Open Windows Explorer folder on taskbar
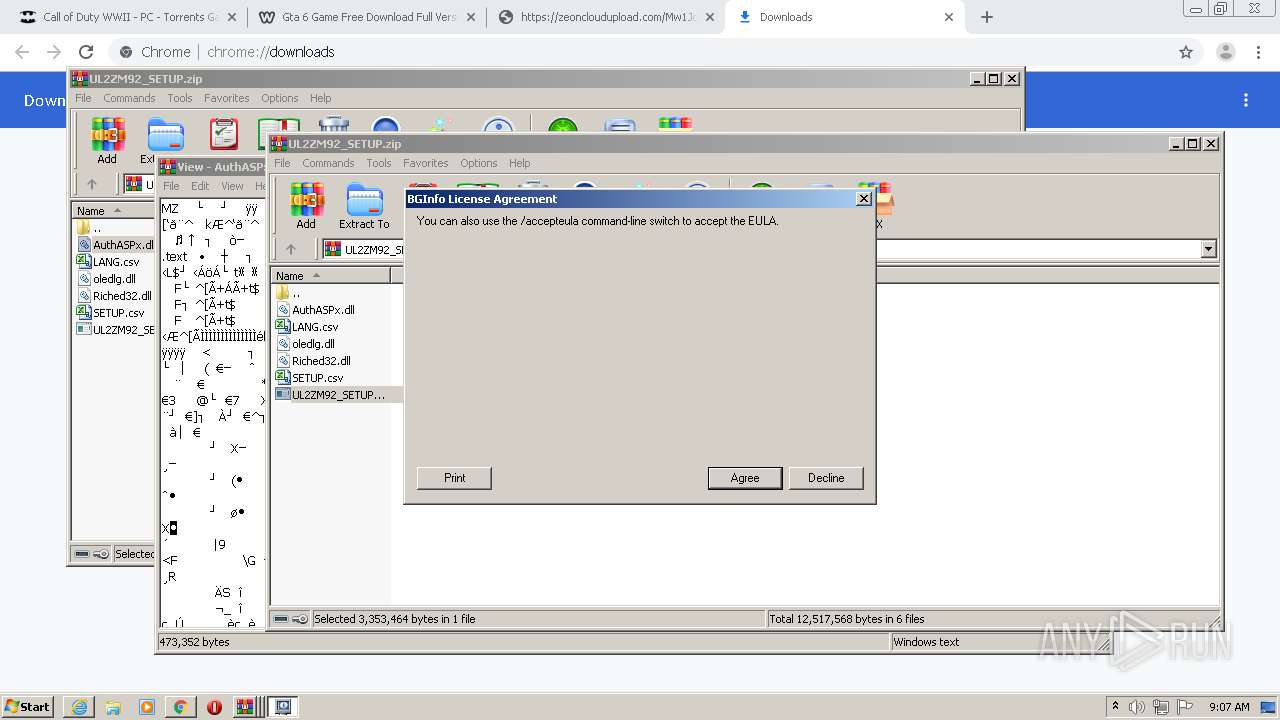This screenshot has width=1280, height=720. click(x=113, y=707)
